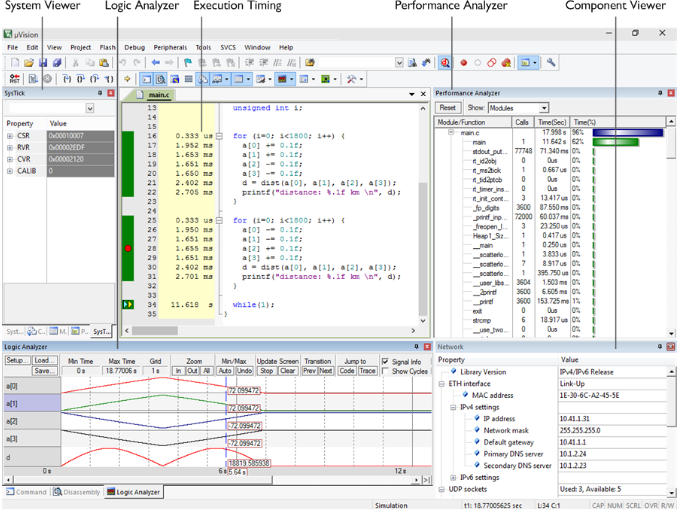681x516 pixels.
Task: Click the Insert Breakpoint red circle icon
Action: [x=463, y=62]
